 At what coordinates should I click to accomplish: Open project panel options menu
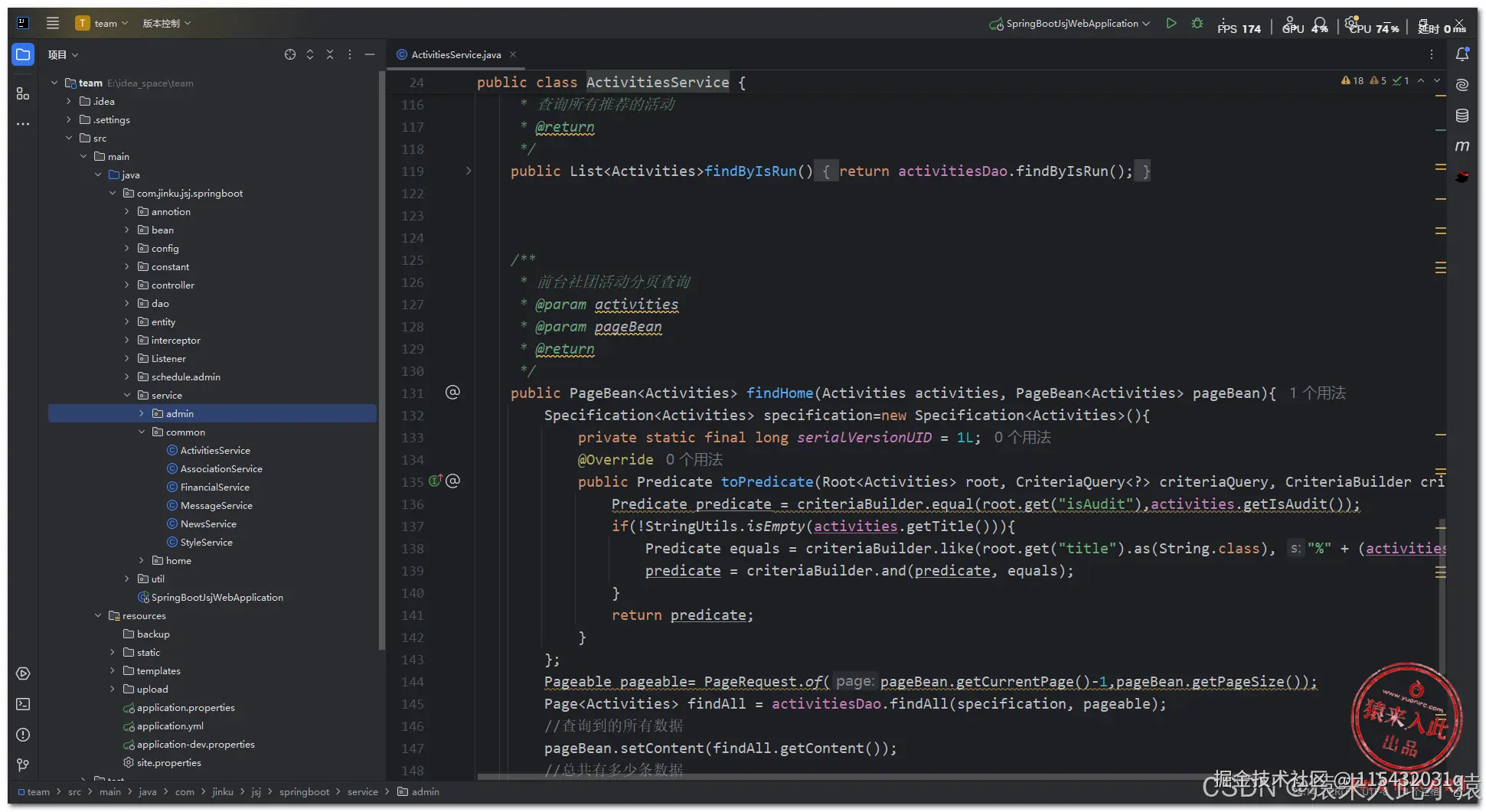click(x=350, y=54)
